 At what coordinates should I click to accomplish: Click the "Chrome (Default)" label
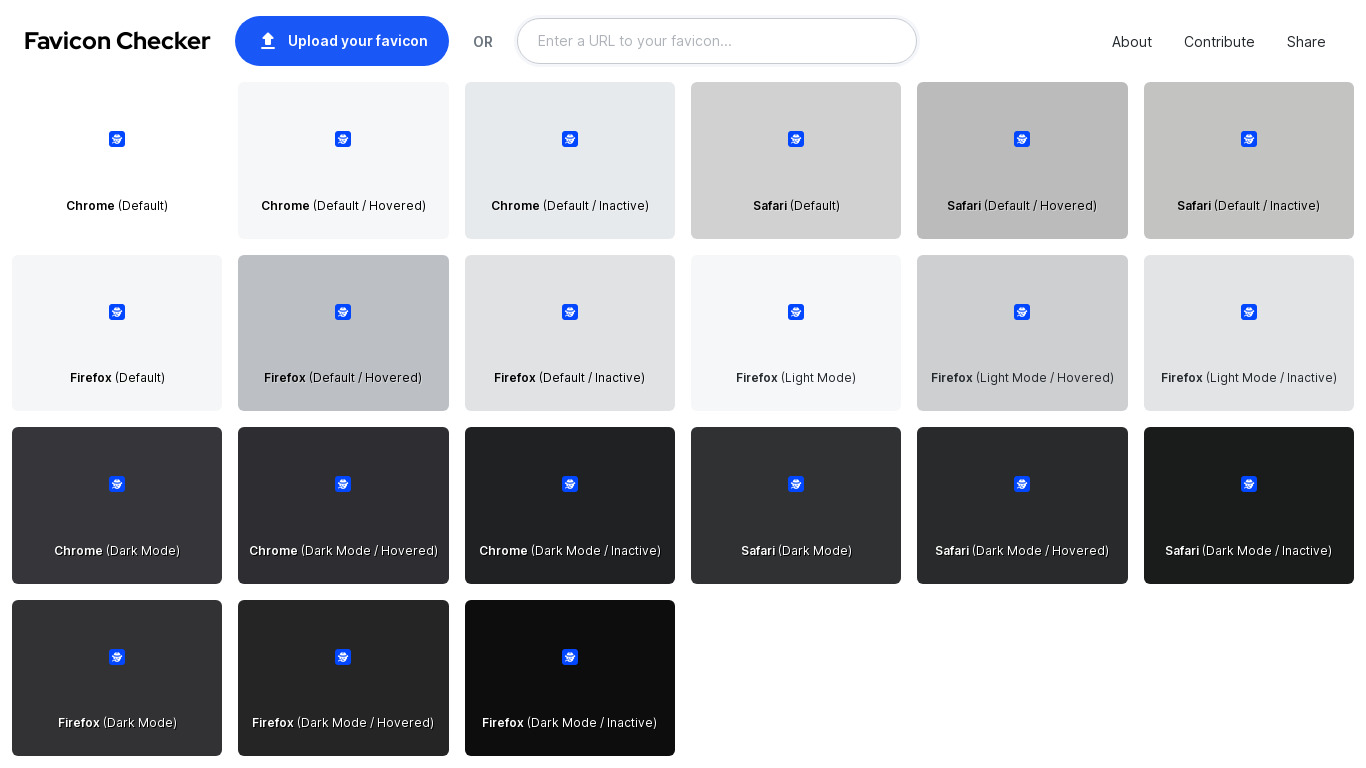[117, 206]
